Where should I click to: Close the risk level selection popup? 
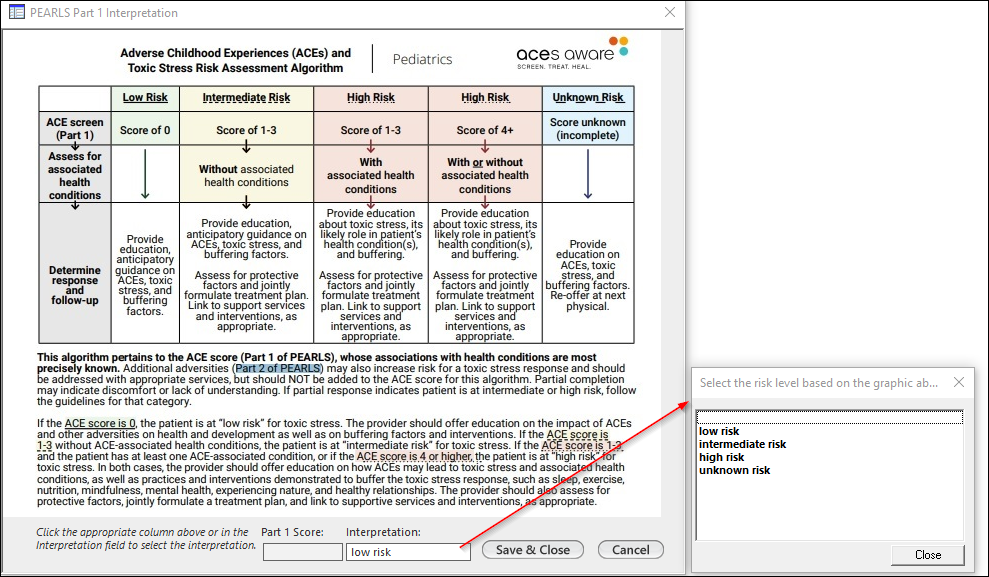[959, 382]
